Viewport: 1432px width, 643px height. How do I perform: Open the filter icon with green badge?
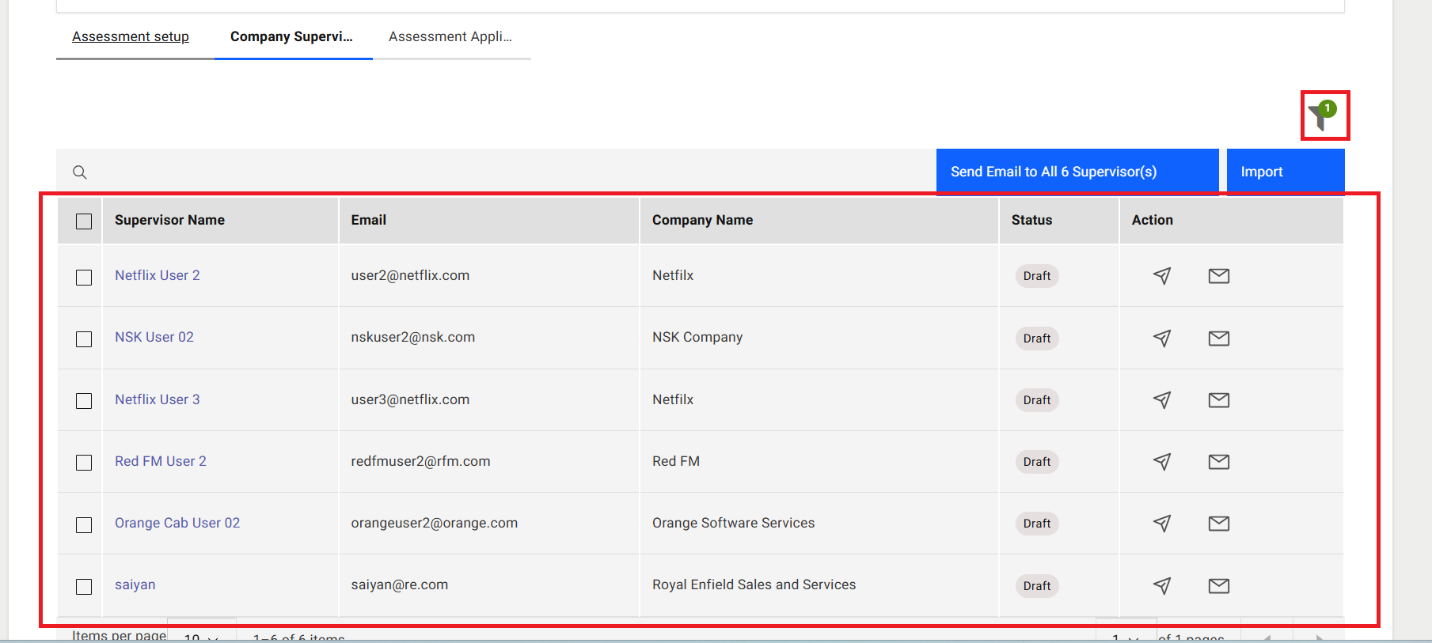click(x=1323, y=117)
